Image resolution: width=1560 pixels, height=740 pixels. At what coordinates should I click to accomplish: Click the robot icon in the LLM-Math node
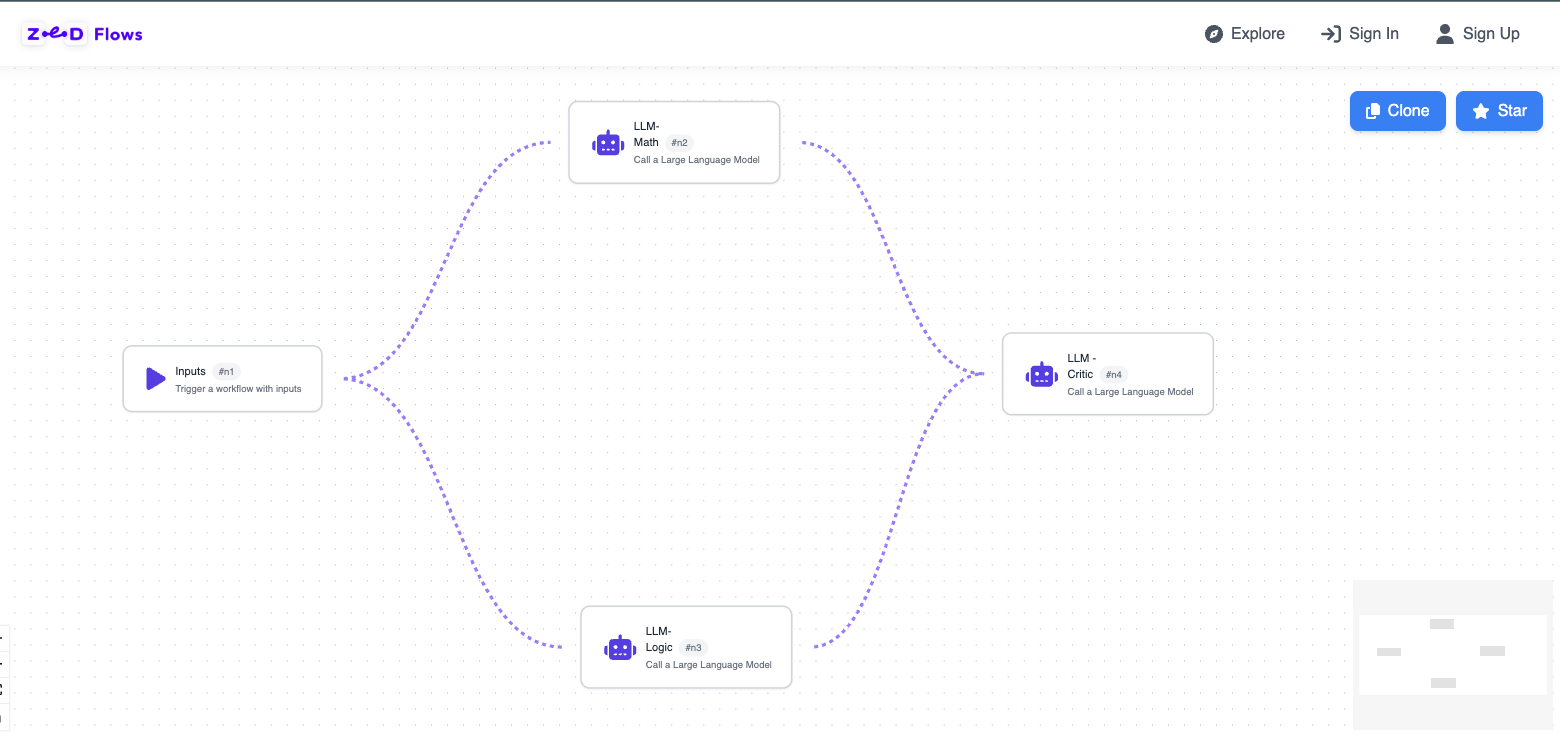click(608, 143)
